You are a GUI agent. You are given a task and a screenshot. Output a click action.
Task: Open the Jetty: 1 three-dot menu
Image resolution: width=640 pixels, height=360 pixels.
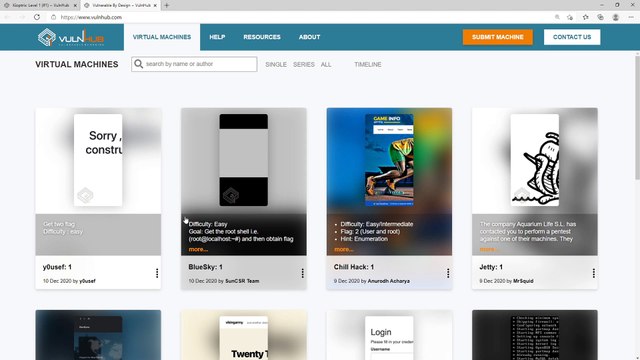pyautogui.click(x=593, y=273)
